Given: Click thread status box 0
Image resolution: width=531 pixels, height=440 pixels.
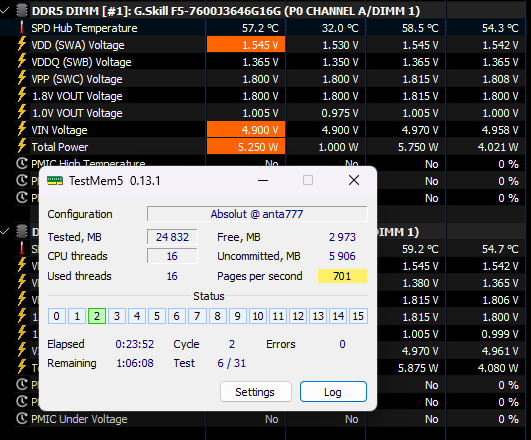Looking at the screenshot, I should click(57, 316).
